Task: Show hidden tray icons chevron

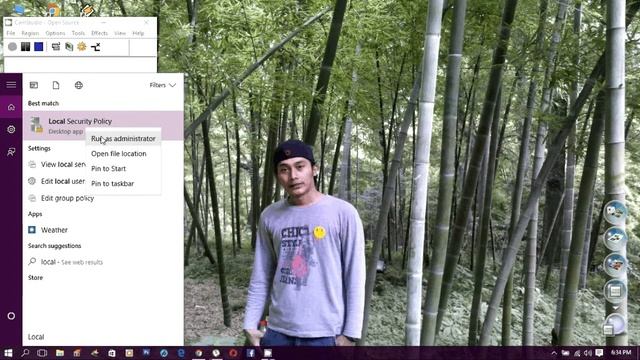Action: click(x=554, y=353)
